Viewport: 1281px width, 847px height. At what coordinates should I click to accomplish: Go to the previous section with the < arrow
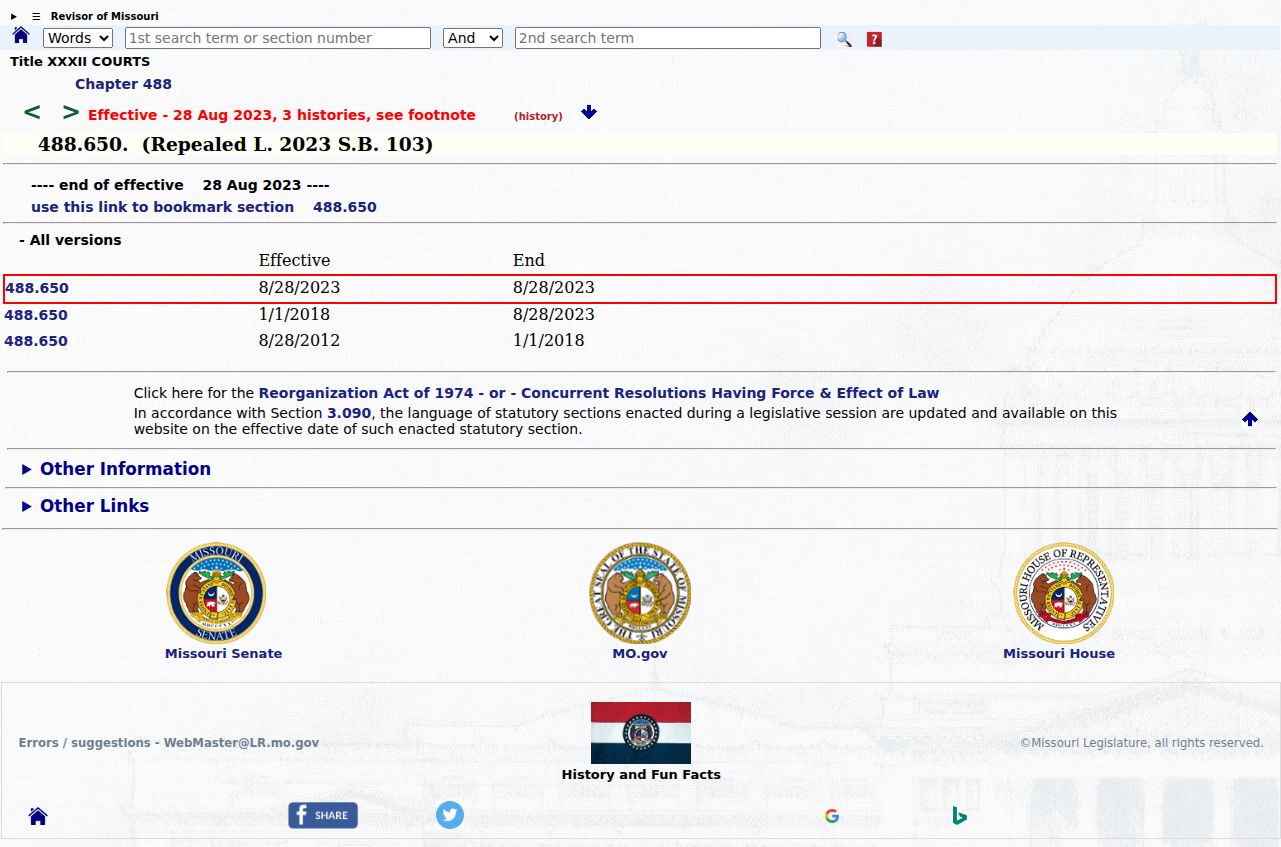(32, 112)
